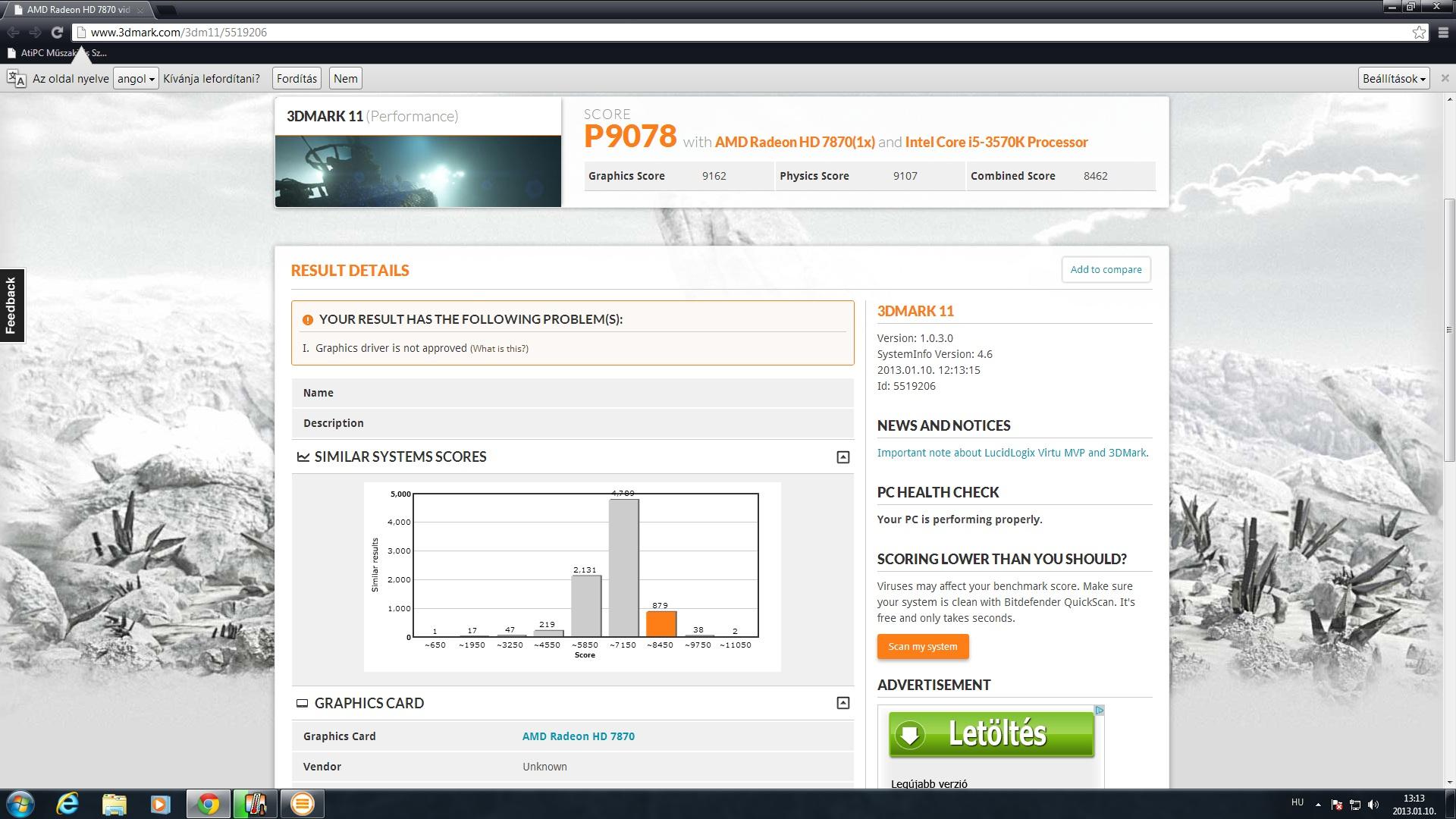Go back using the browser back arrow
This screenshot has width=1456, height=819.
point(13,32)
